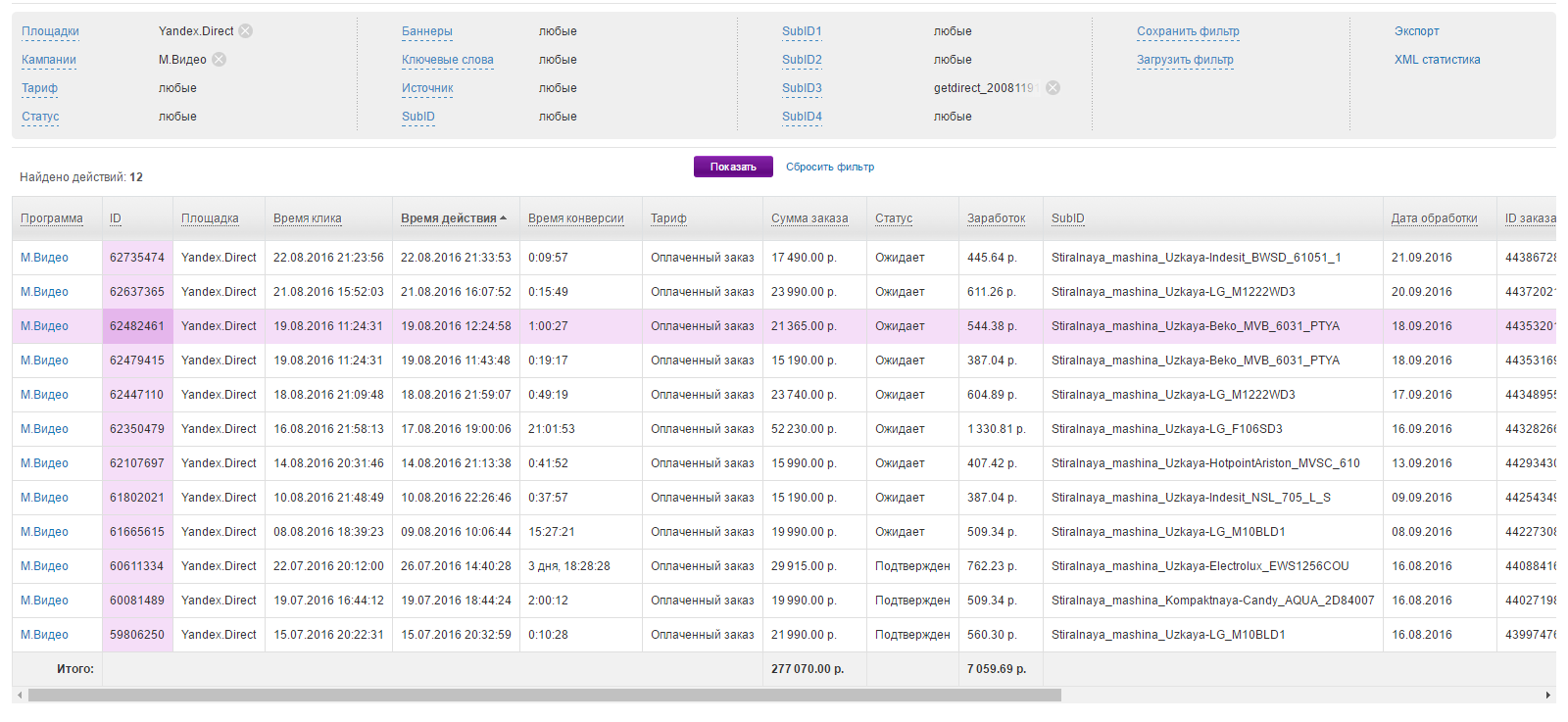Viewport: 1568px width, 722px height.
Task: Click Сбросить фильтр link
Action: click(830, 168)
